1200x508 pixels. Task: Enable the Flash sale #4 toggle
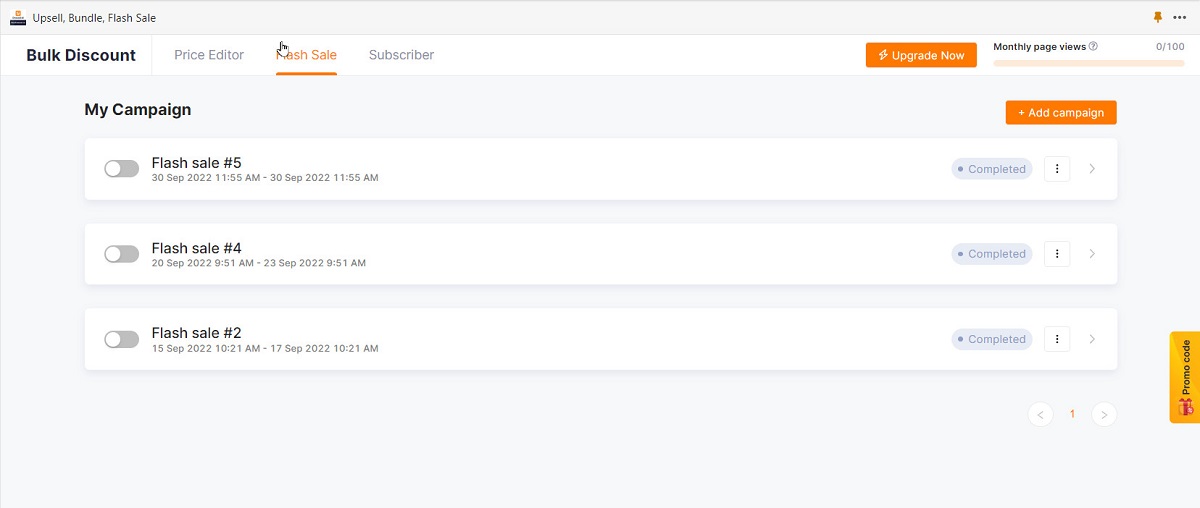pos(122,254)
